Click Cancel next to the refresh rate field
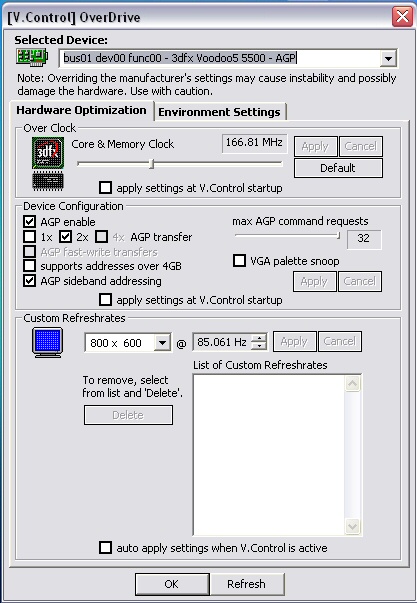Viewport: 417px width, 603px height. tap(340, 341)
